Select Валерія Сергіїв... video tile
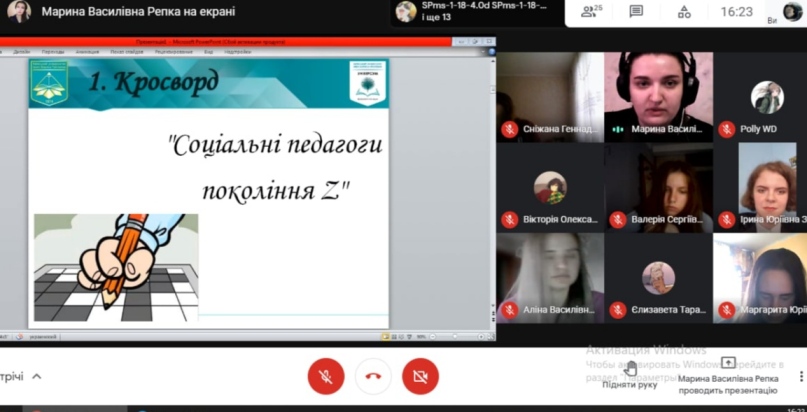The height and width of the screenshot is (412, 807). (658, 188)
